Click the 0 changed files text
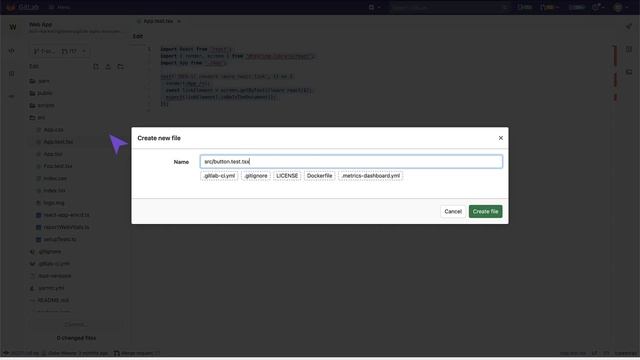The height and width of the screenshot is (360, 640). [x=76, y=338]
